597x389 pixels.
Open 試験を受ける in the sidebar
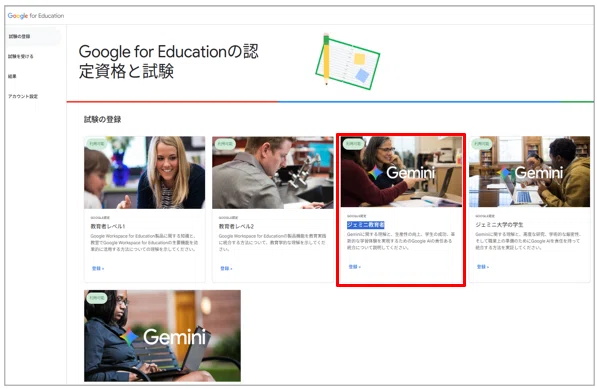pyautogui.click(x=21, y=56)
